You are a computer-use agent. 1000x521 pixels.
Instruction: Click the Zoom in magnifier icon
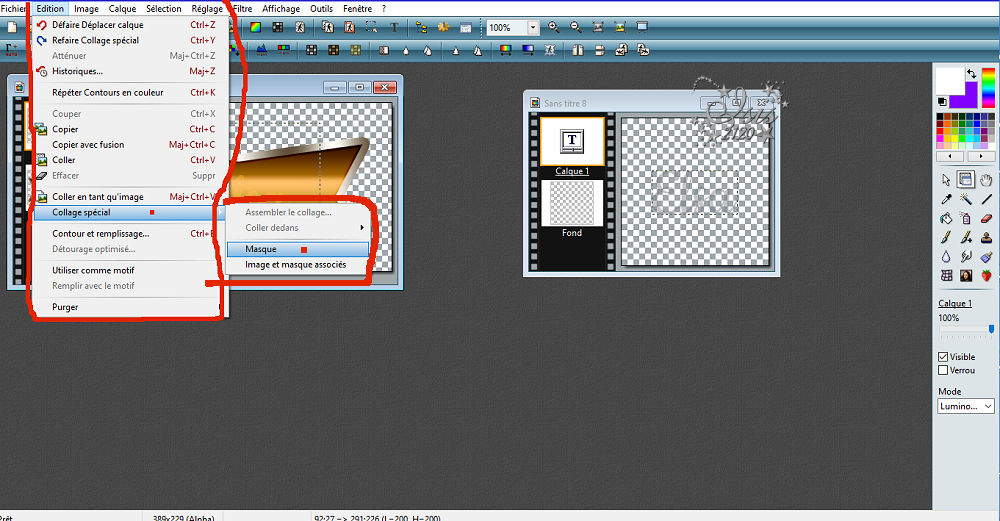554,28
